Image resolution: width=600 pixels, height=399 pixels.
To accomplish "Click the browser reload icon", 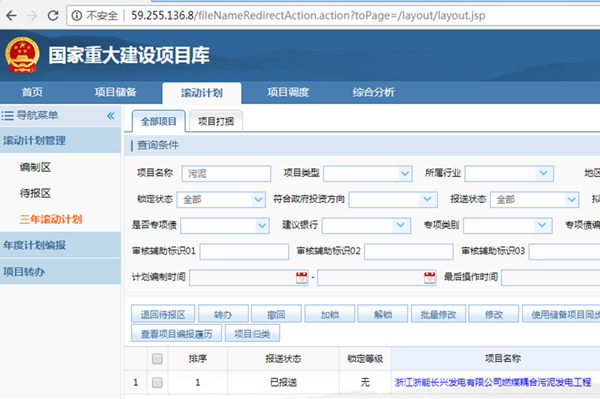I will click(x=53, y=16).
